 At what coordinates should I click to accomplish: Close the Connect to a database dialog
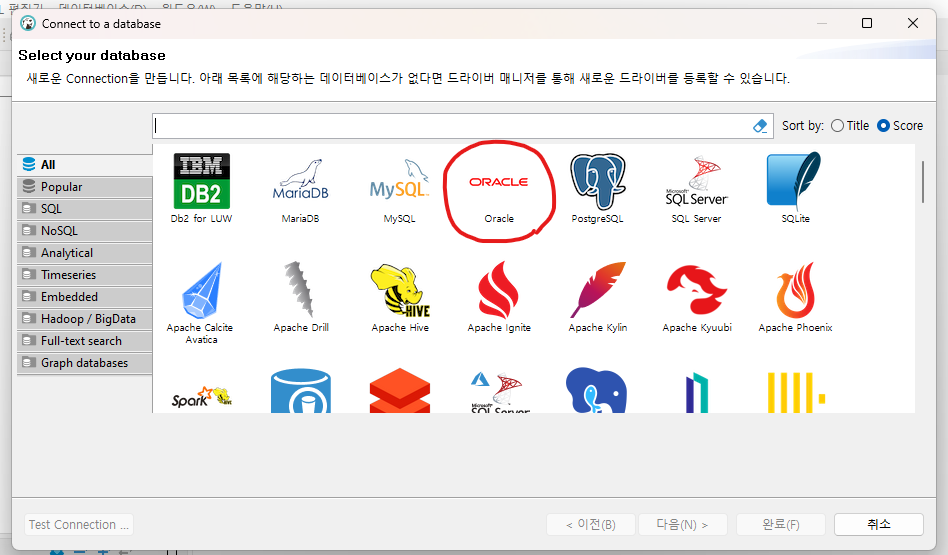(913, 23)
